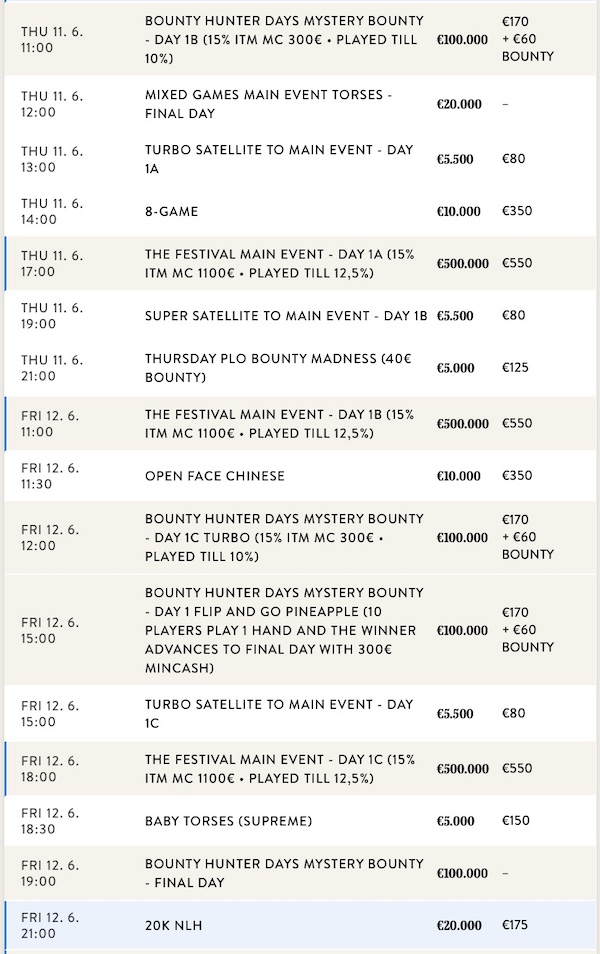Open Flip and Go Pineapple Mystery Bounty event
This screenshot has height=954, width=600.
(x=300, y=630)
